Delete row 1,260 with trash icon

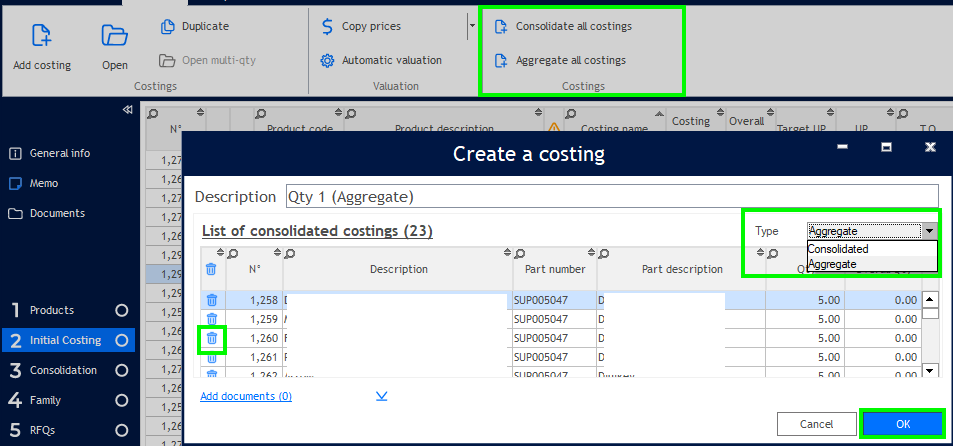[x=212, y=338]
